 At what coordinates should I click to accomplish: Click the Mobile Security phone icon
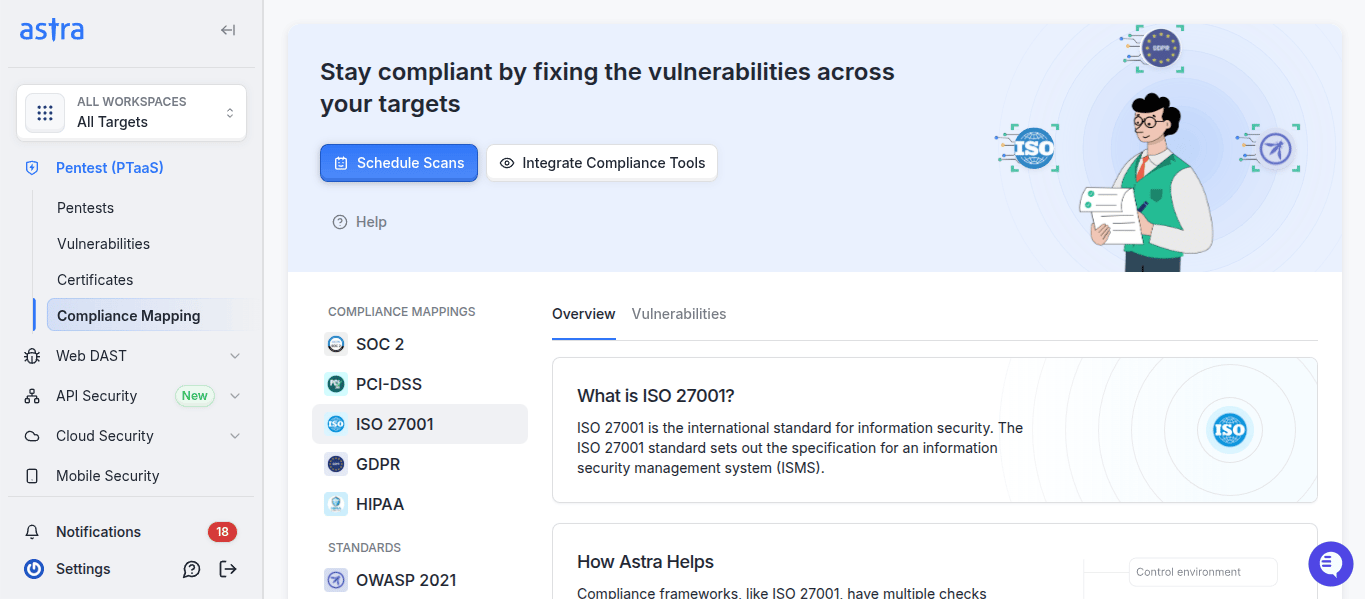pyautogui.click(x=32, y=476)
